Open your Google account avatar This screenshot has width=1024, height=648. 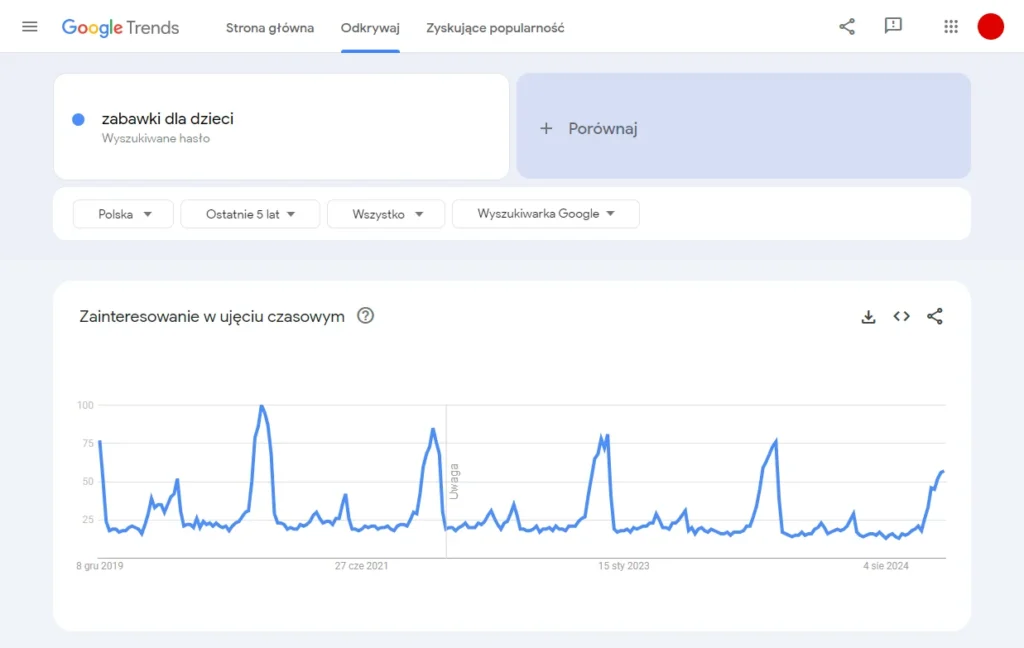coord(990,27)
